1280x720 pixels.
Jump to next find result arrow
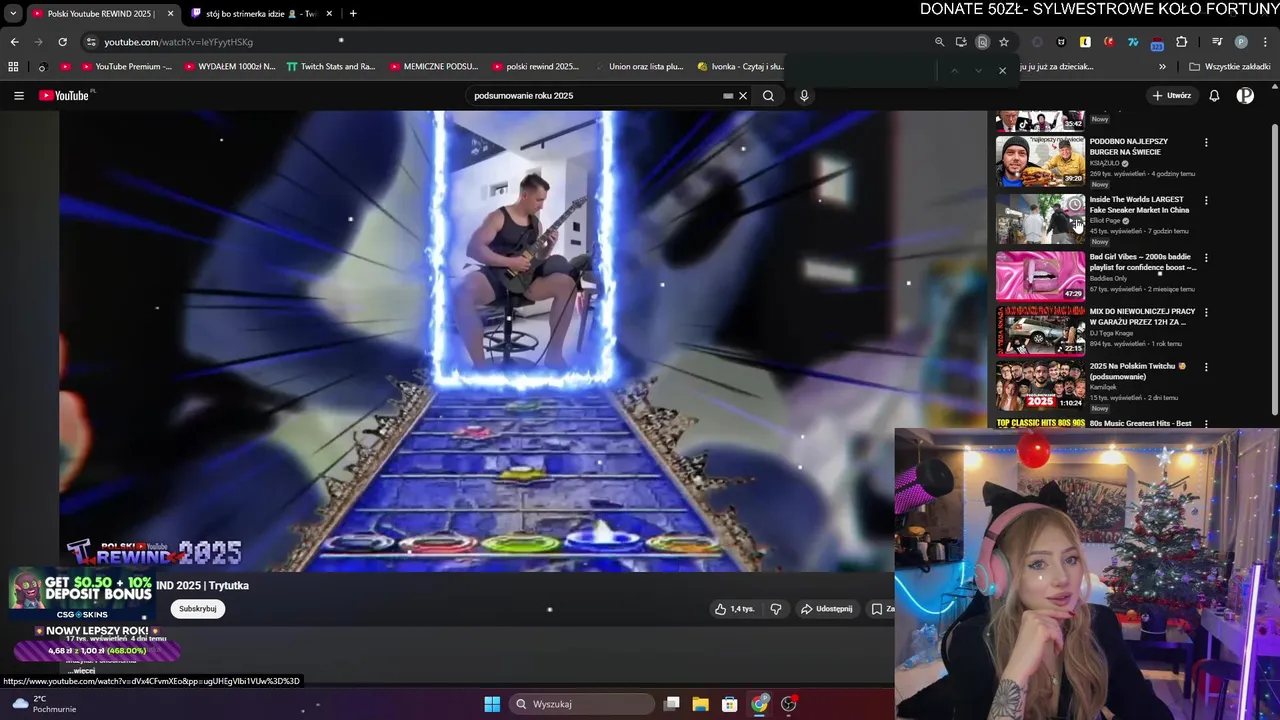pyautogui.click(x=978, y=70)
